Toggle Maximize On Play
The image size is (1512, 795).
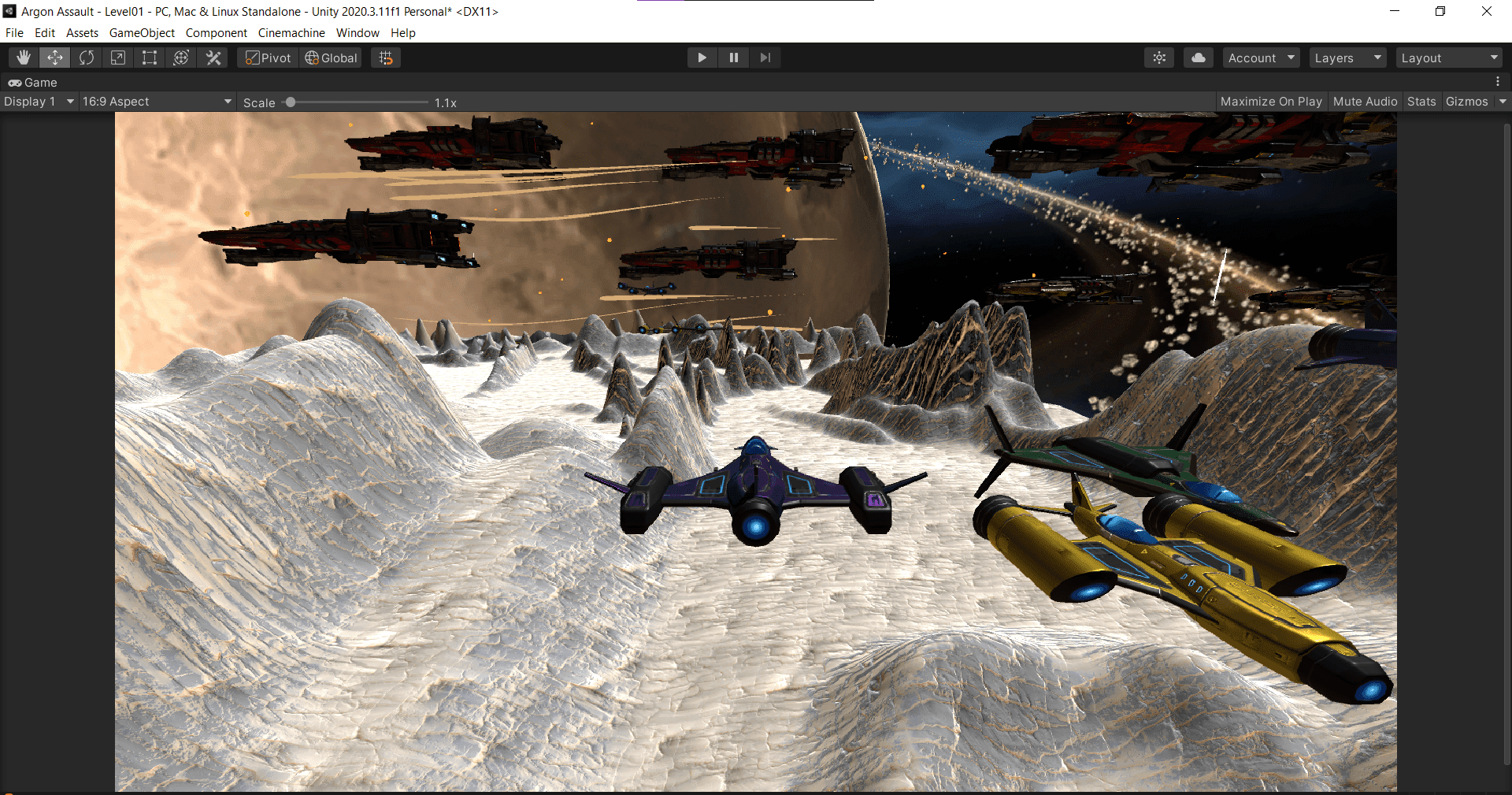(x=1271, y=102)
